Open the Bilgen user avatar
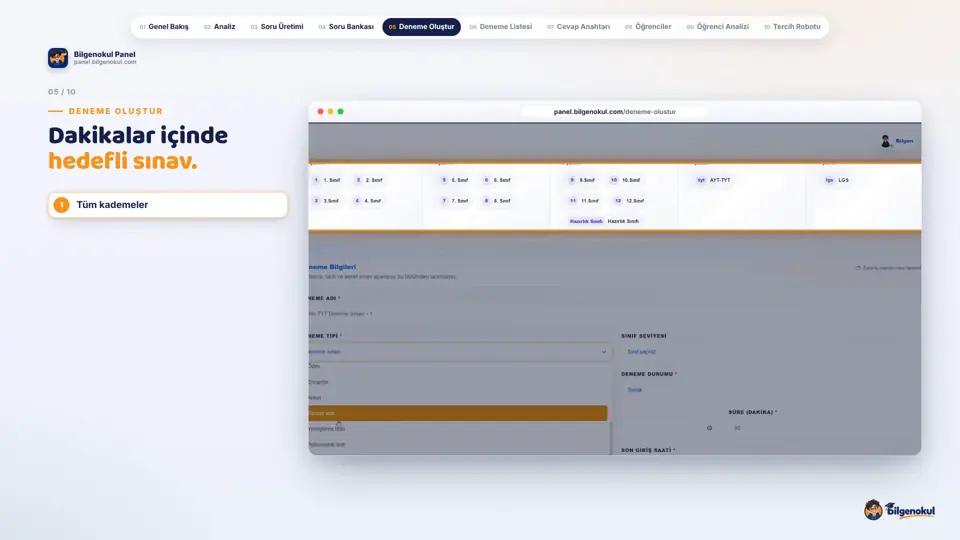 [885, 141]
